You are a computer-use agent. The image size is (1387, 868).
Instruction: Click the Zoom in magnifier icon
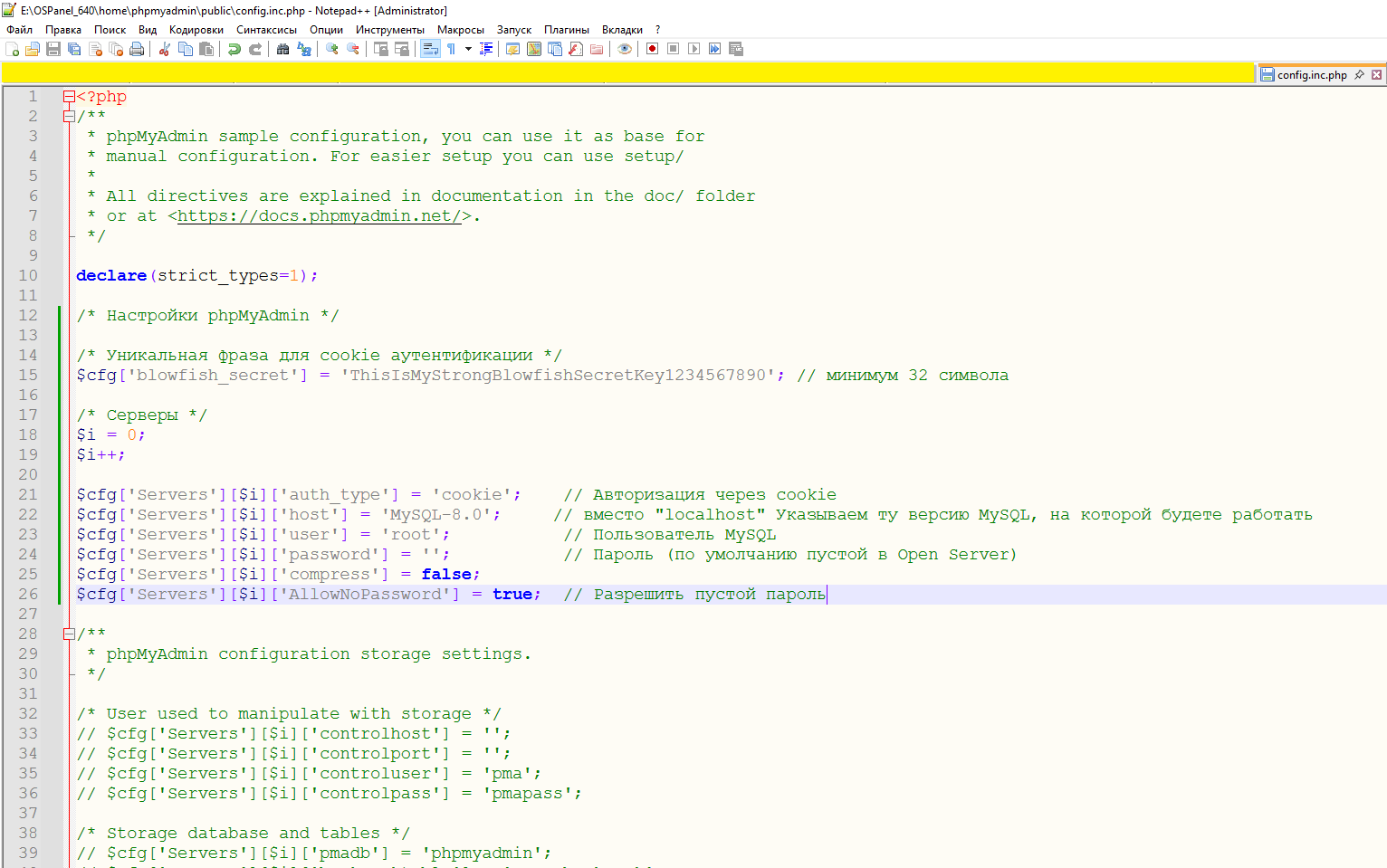tap(332, 49)
